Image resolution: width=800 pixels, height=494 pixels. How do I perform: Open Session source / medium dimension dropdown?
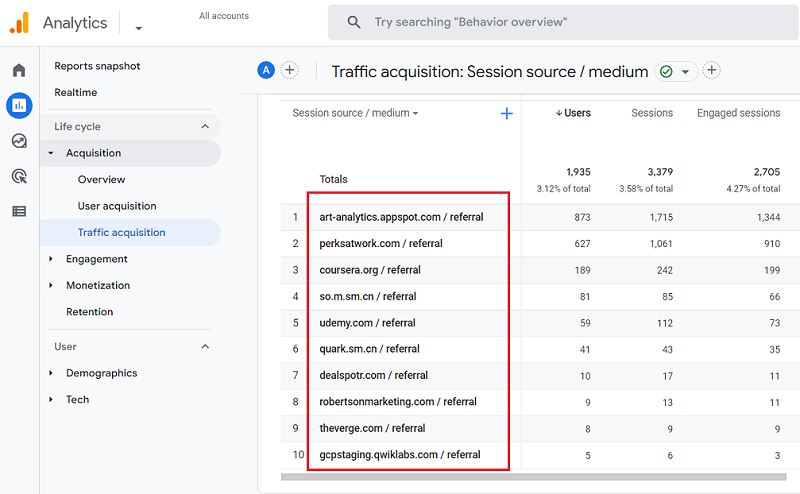click(x=355, y=113)
